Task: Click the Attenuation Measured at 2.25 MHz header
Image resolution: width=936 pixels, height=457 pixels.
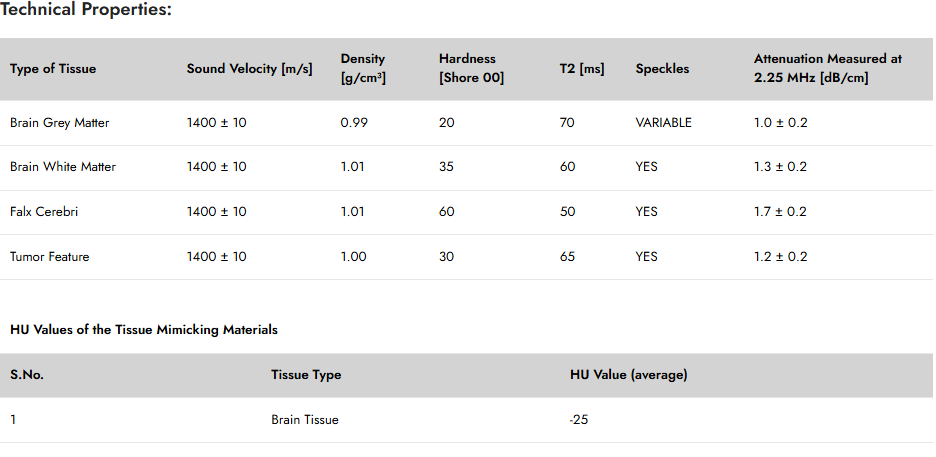Action: pos(828,69)
